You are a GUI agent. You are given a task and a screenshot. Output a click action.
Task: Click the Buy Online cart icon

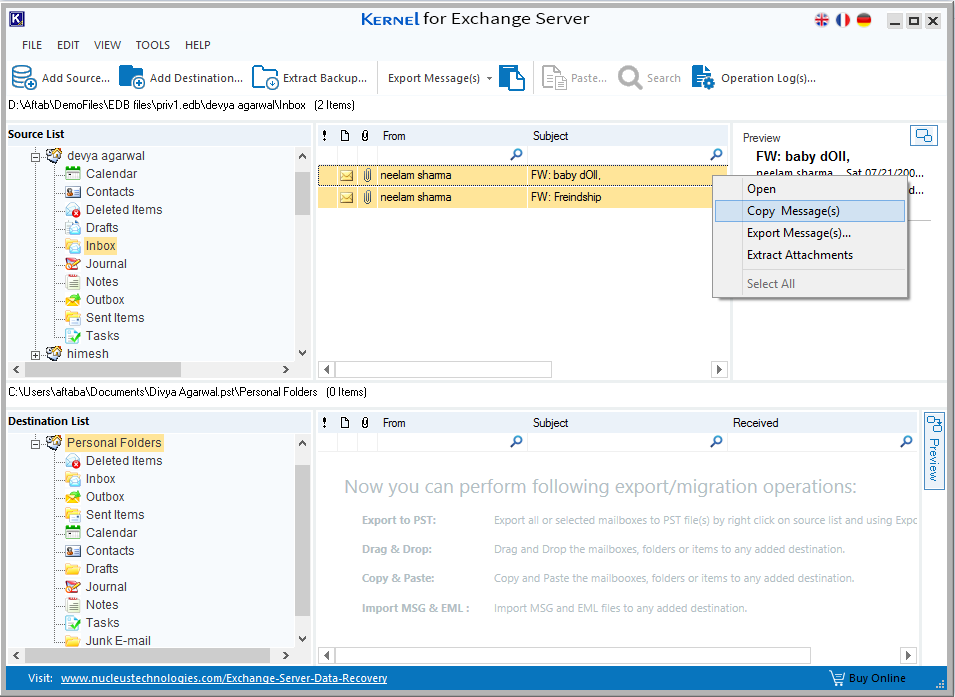[837, 678]
